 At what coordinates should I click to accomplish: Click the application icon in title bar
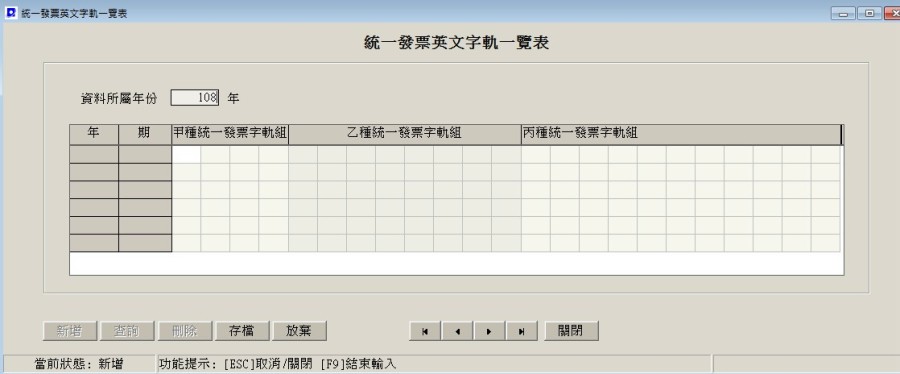[10, 13]
